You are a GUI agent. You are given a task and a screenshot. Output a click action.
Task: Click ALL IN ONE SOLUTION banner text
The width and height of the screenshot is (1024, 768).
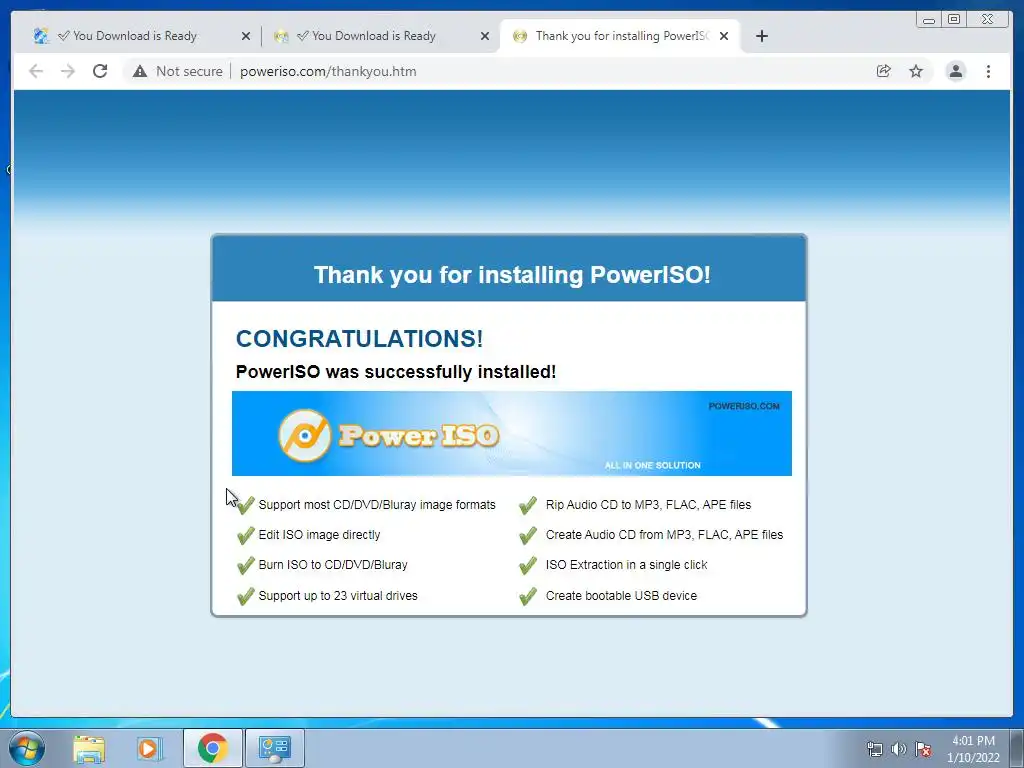coord(652,465)
